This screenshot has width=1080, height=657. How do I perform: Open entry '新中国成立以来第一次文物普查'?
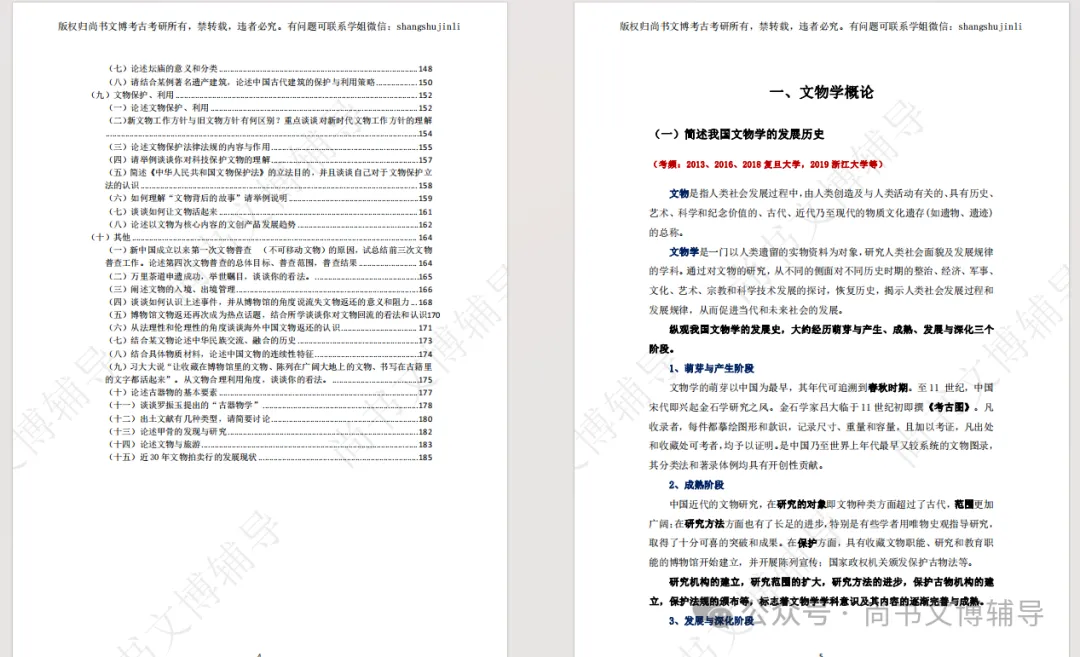pyautogui.click(x=269, y=256)
